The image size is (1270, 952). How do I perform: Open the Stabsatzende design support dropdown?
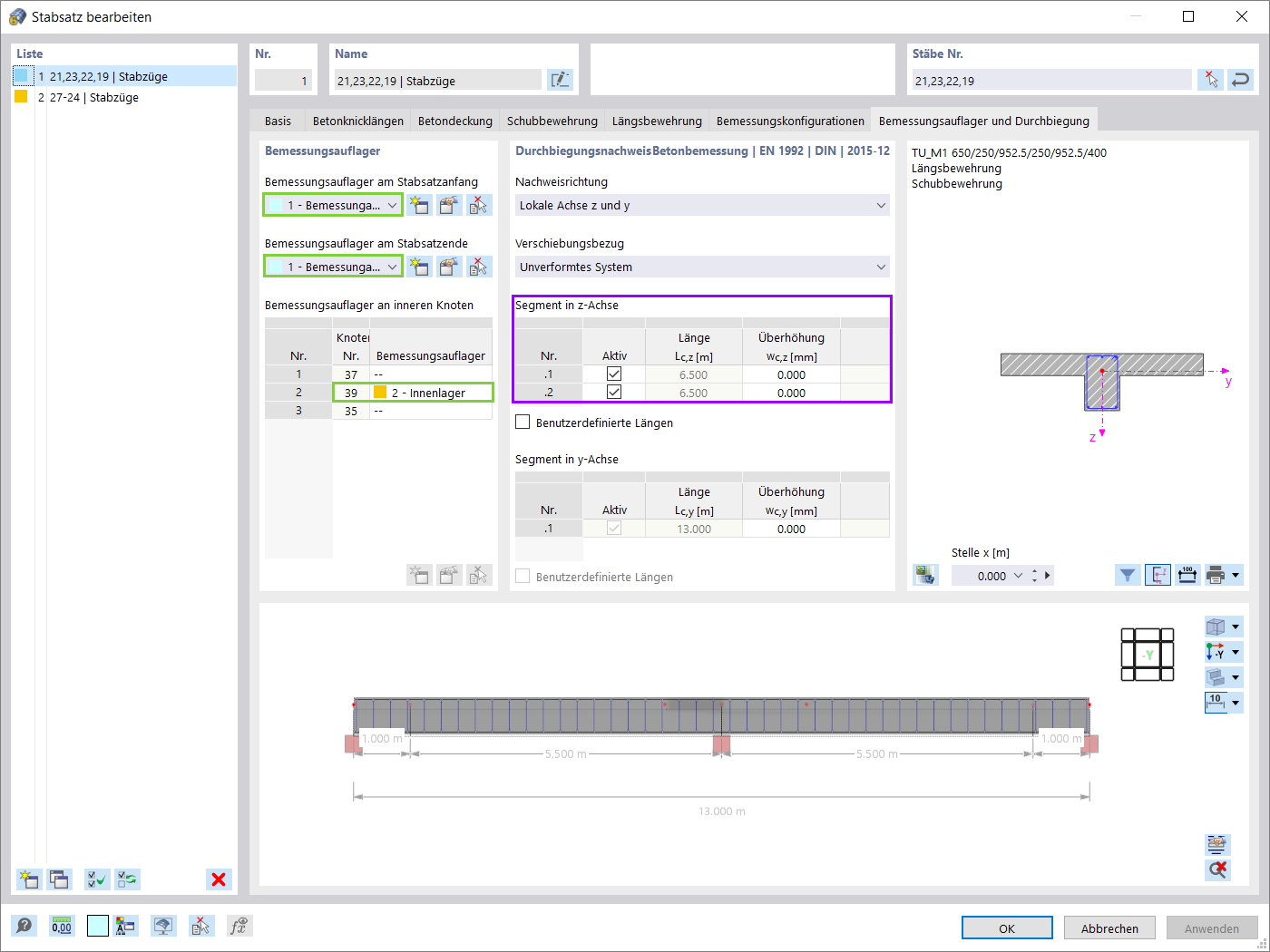[392, 267]
